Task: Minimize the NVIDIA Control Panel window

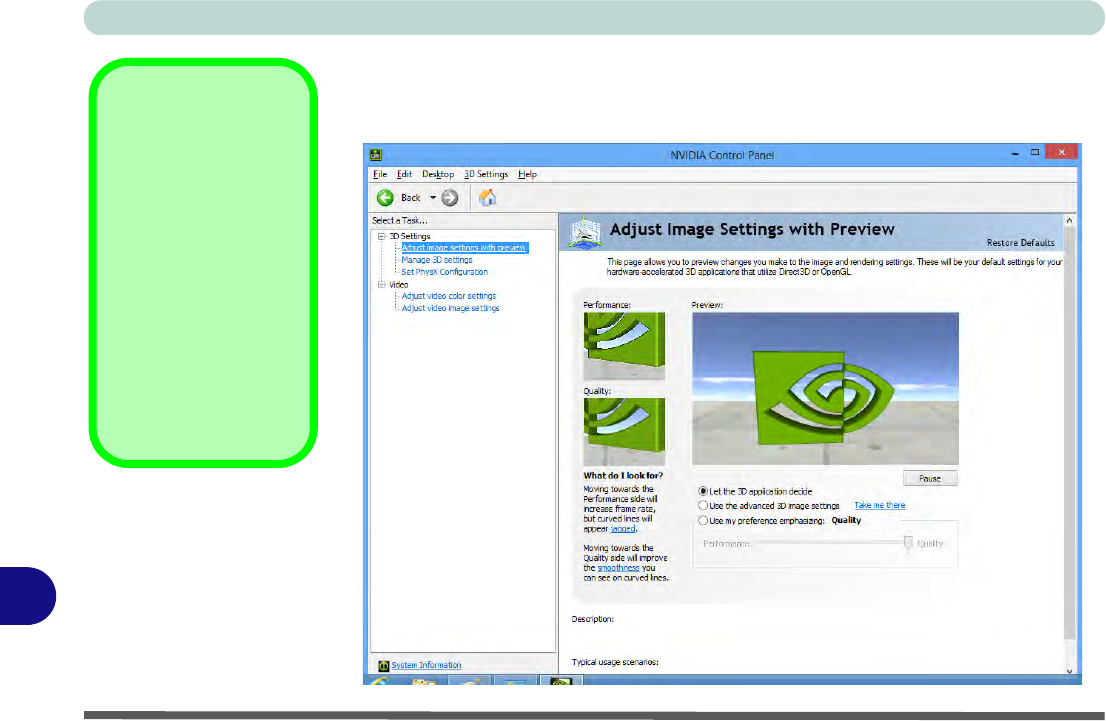Action: click(x=1015, y=153)
